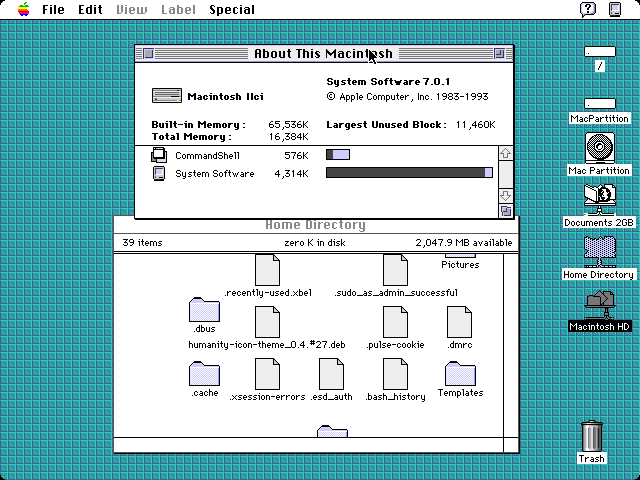
Task: Select the Home Directory volume icon
Action: pos(600,252)
